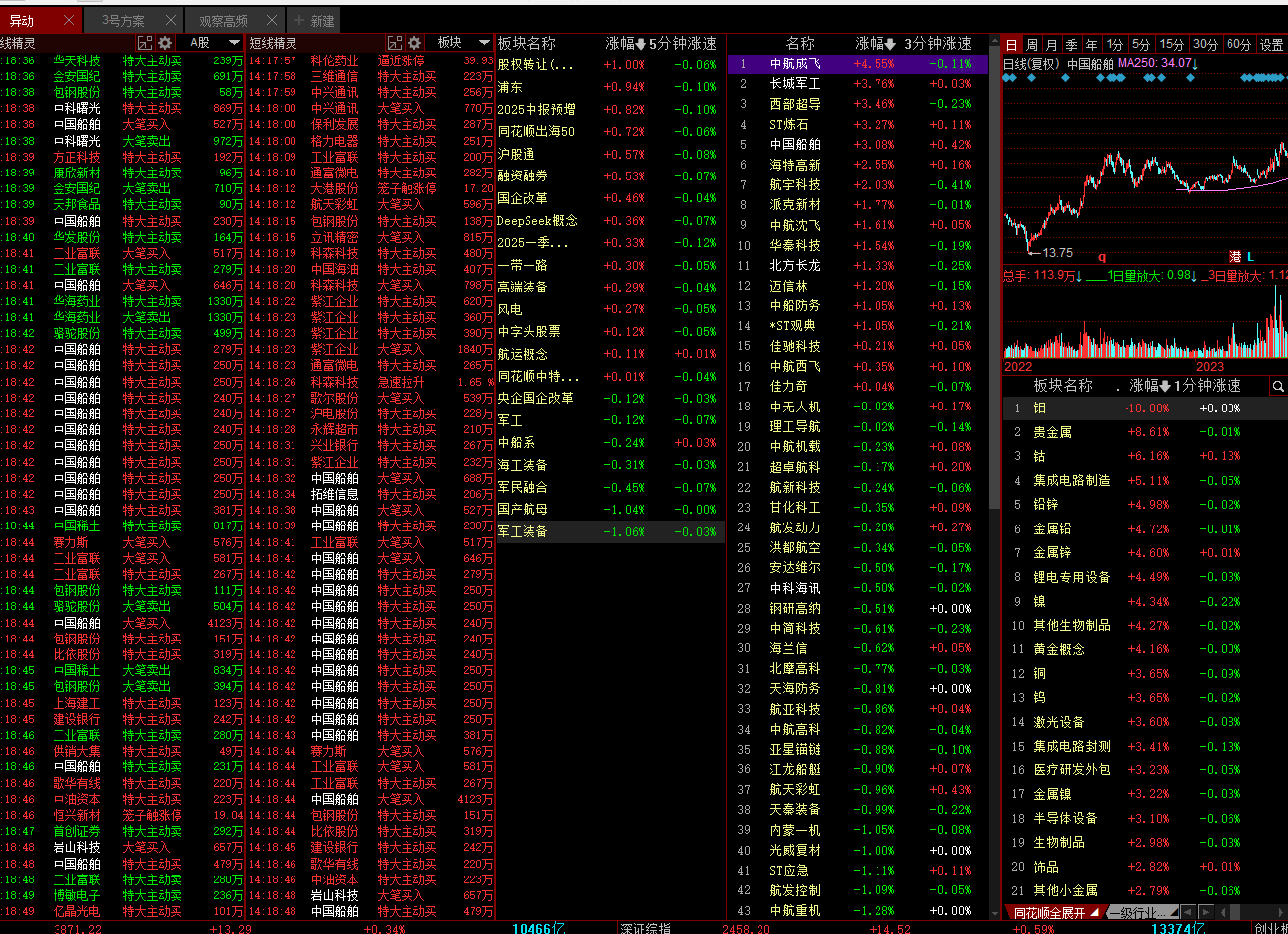Select 黄金概念 sector row
Screen dimensions: 1288x934
1145,649
